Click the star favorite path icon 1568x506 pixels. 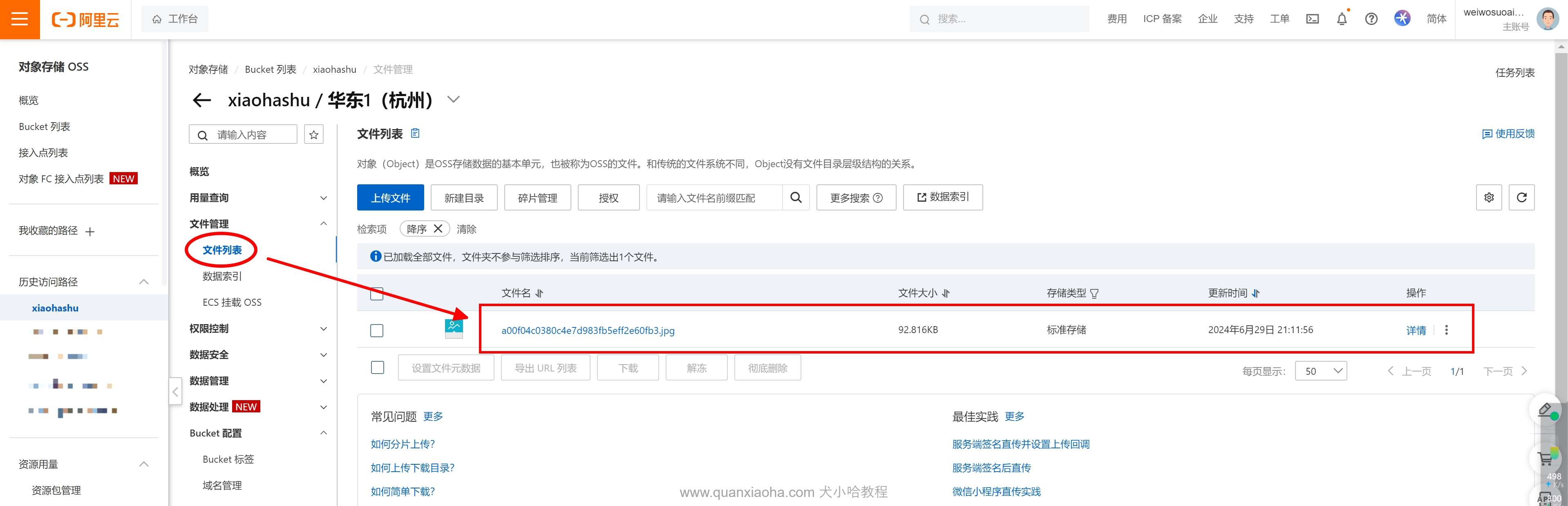tap(313, 134)
